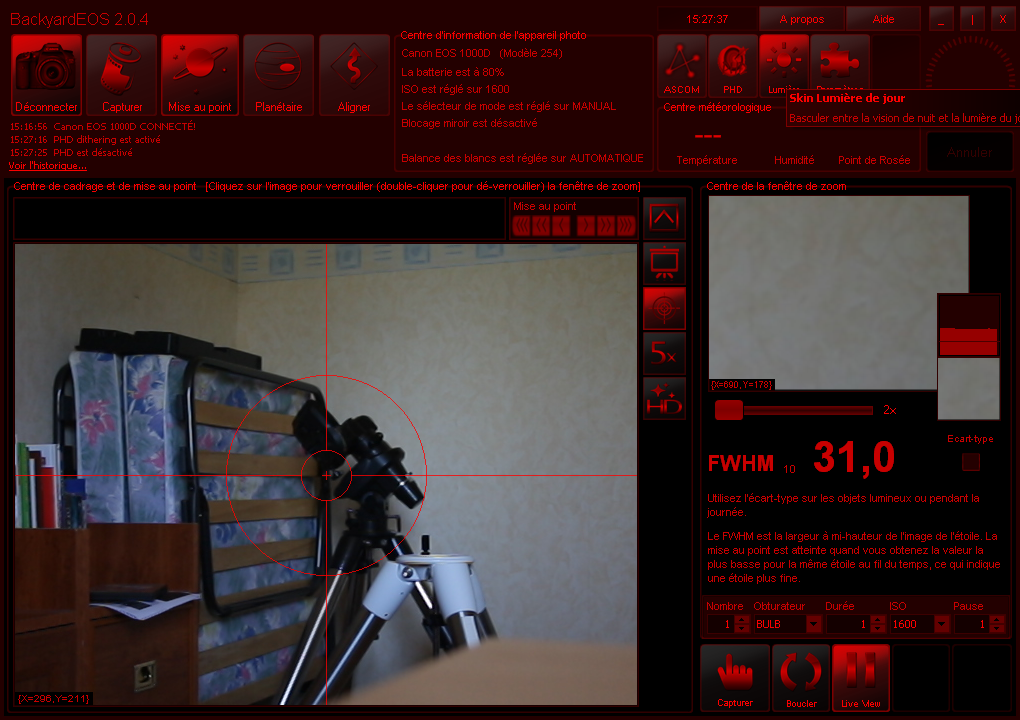Open the Aligner drift alignment mode
The image size is (1020, 720).
click(x=354, y=75)
